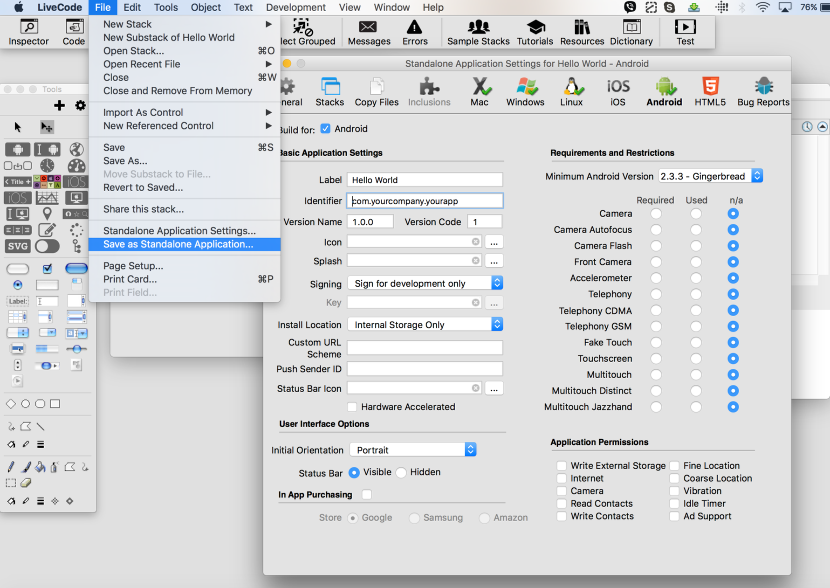Open the Mac build settings
This screenshot has height=588, width=830.
480,92
